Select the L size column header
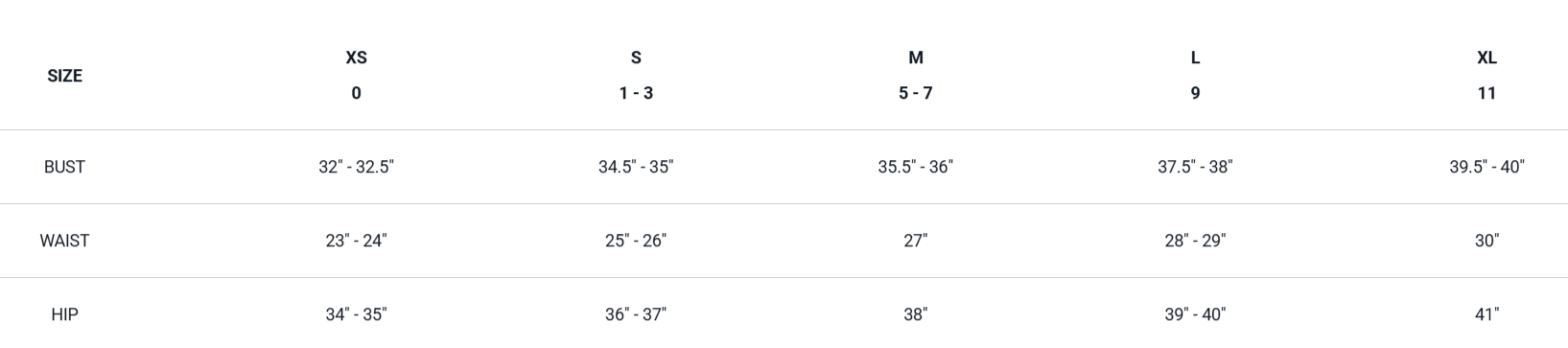This screenshot has width=1568, height=348. 1195,75
